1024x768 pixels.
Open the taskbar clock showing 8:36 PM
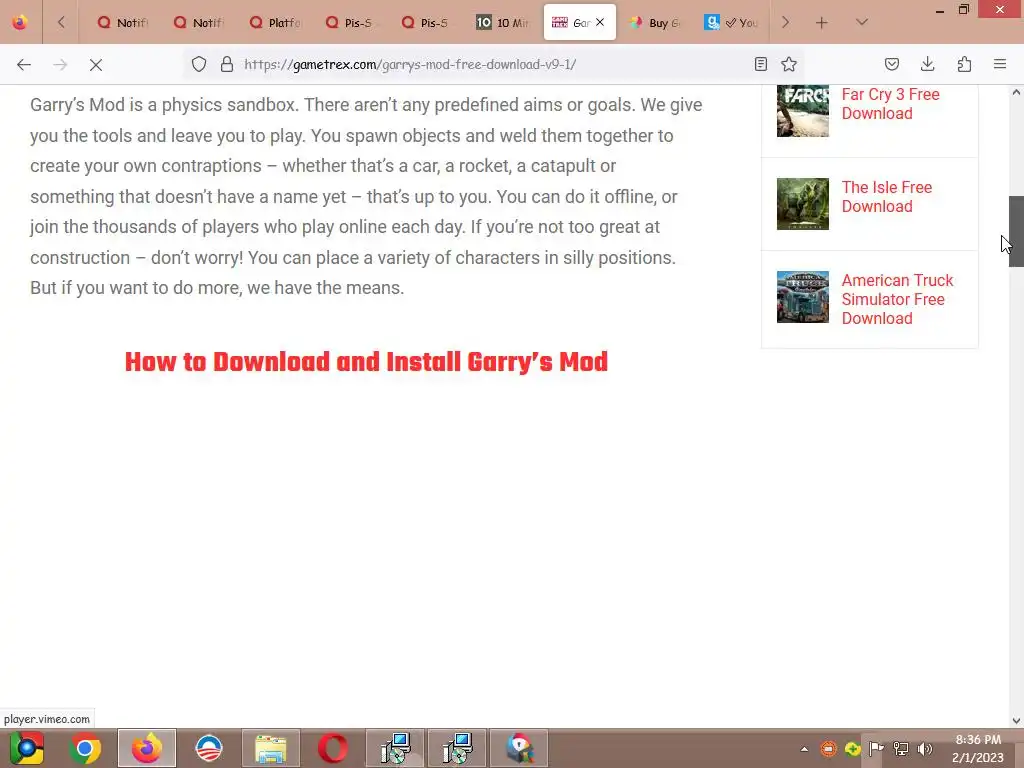(x=978, y=748)
